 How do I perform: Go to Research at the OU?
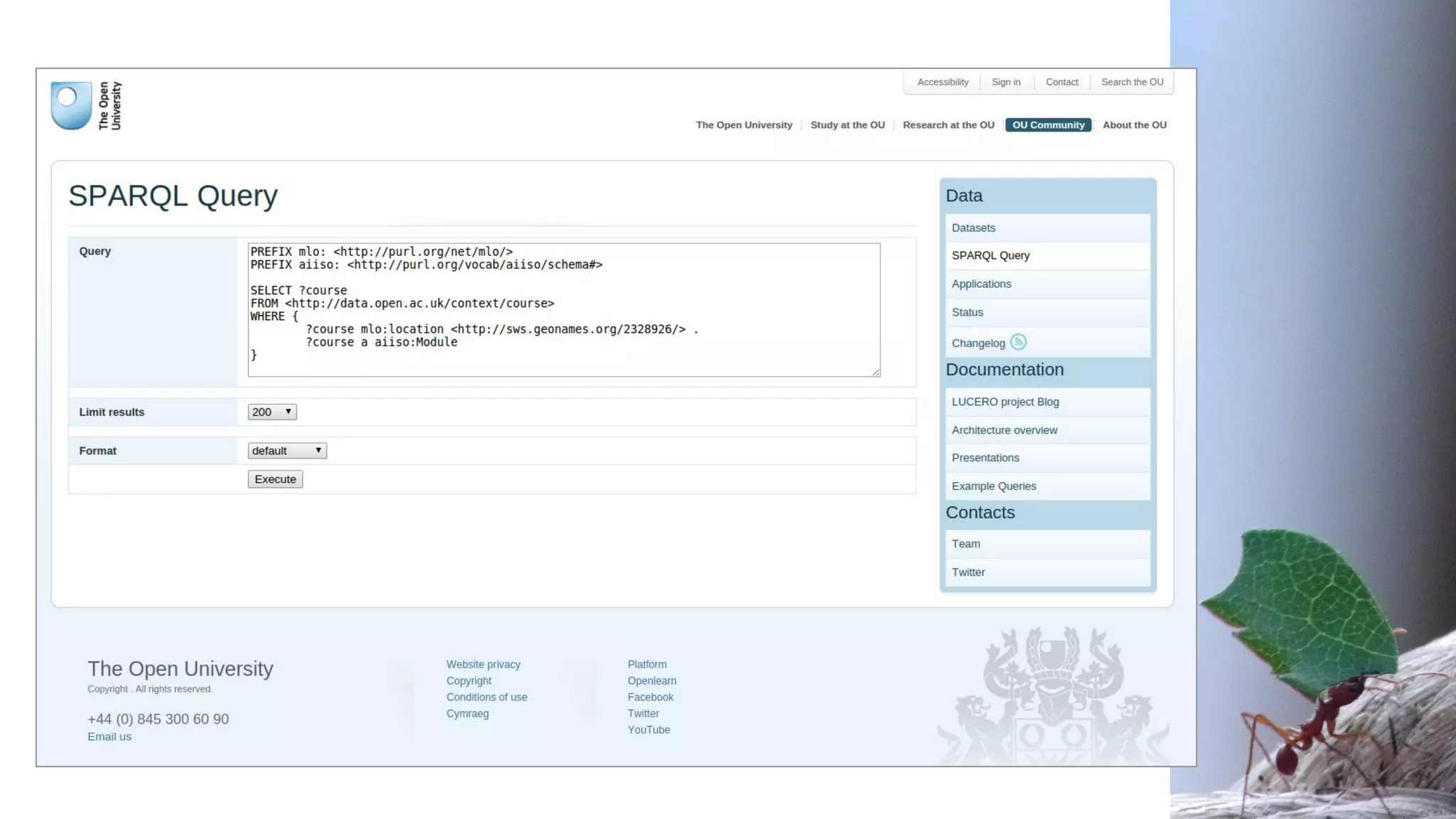[948, 125]
